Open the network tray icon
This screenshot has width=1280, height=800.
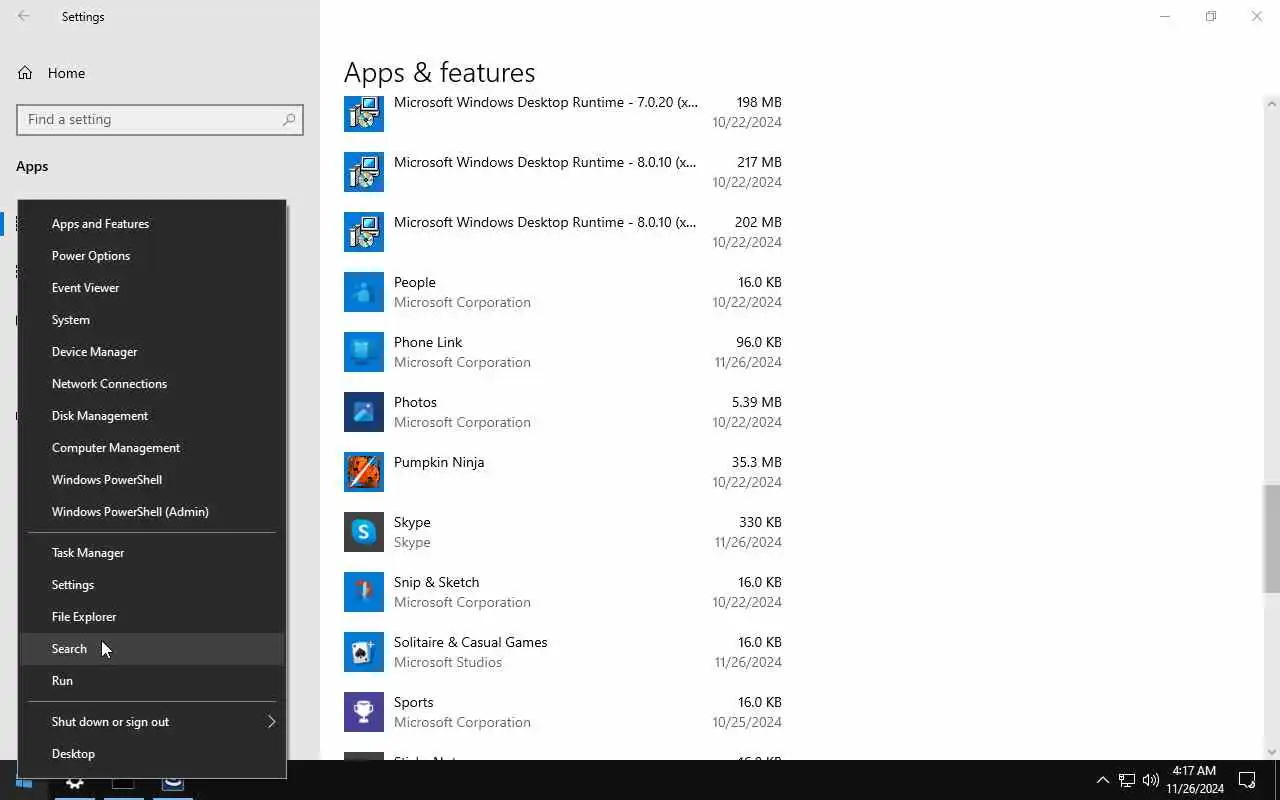[x=1127, y=780]
